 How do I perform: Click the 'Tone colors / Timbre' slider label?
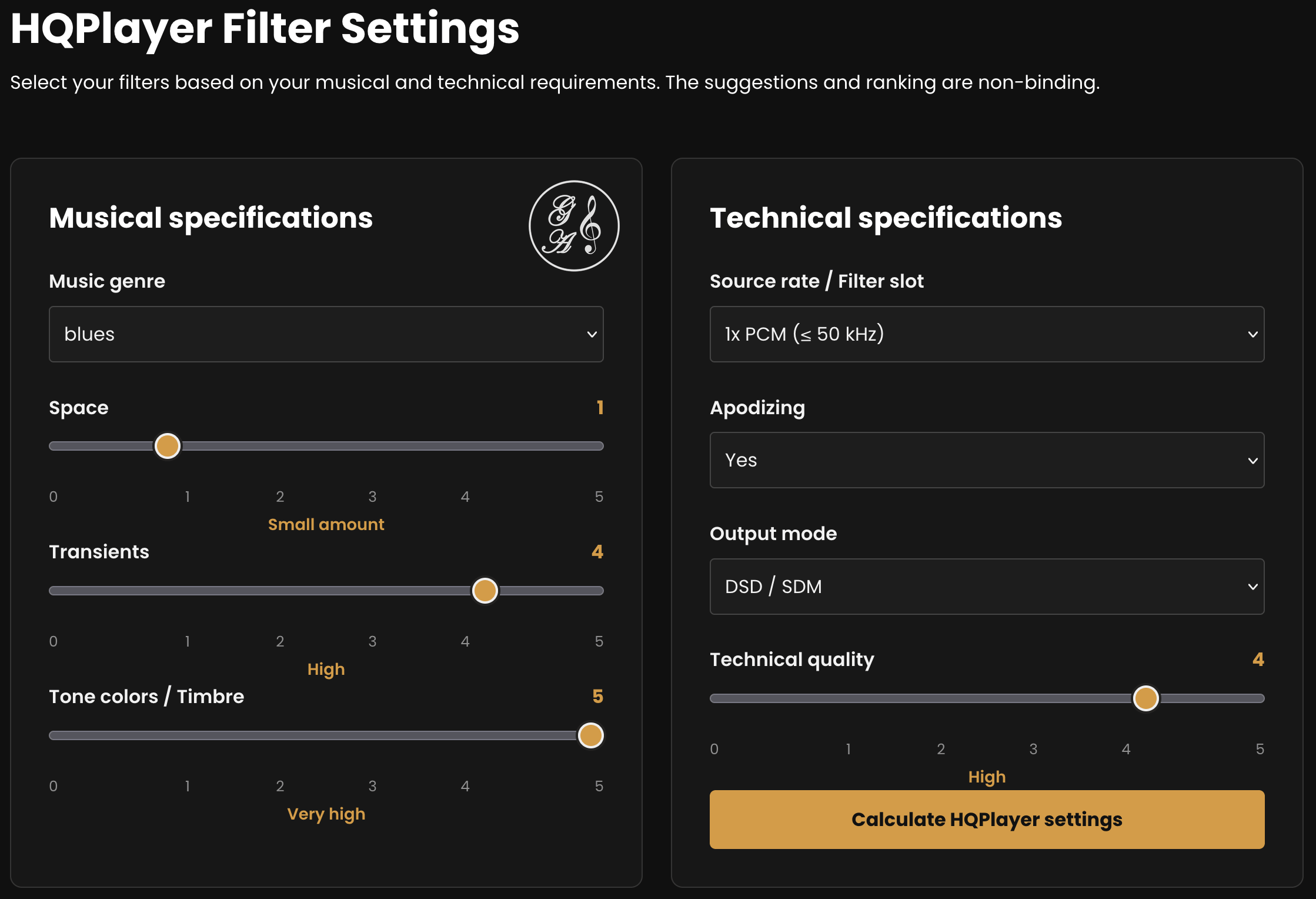click(146, 697)
